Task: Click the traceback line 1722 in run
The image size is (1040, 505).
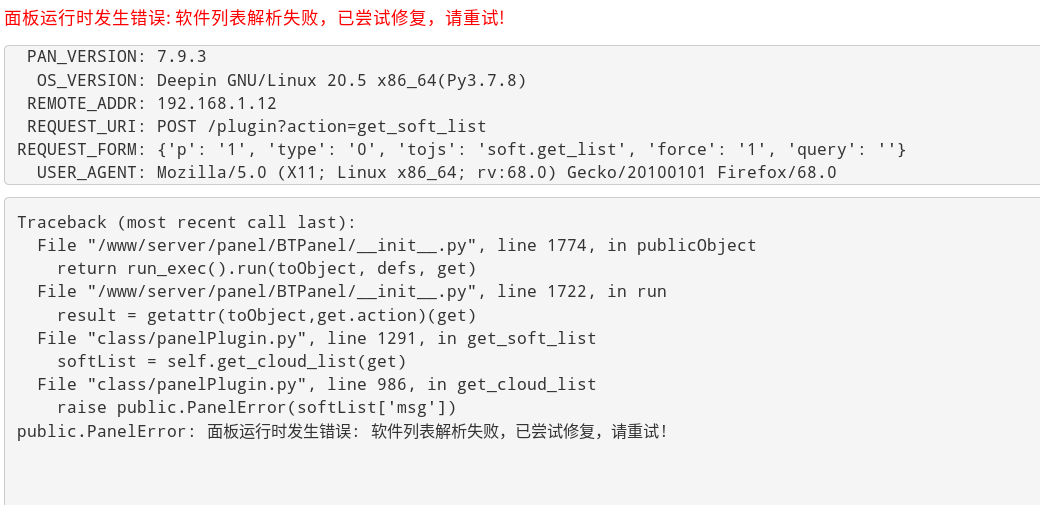Action: tap(351, 291)
